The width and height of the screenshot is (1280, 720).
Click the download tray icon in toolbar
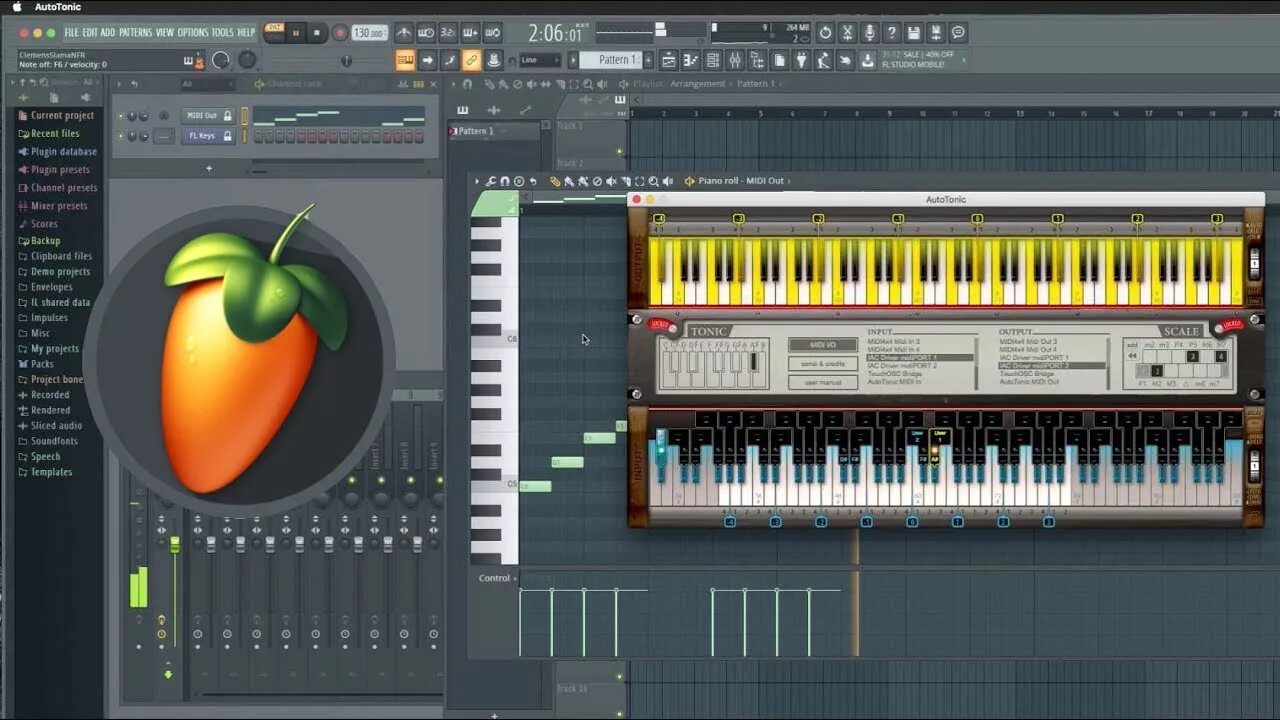click(x=867, y=60)
